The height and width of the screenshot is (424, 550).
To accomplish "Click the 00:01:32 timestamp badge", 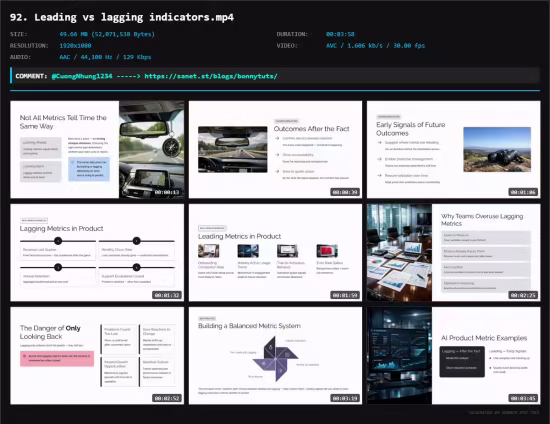I will click(167, 295).
